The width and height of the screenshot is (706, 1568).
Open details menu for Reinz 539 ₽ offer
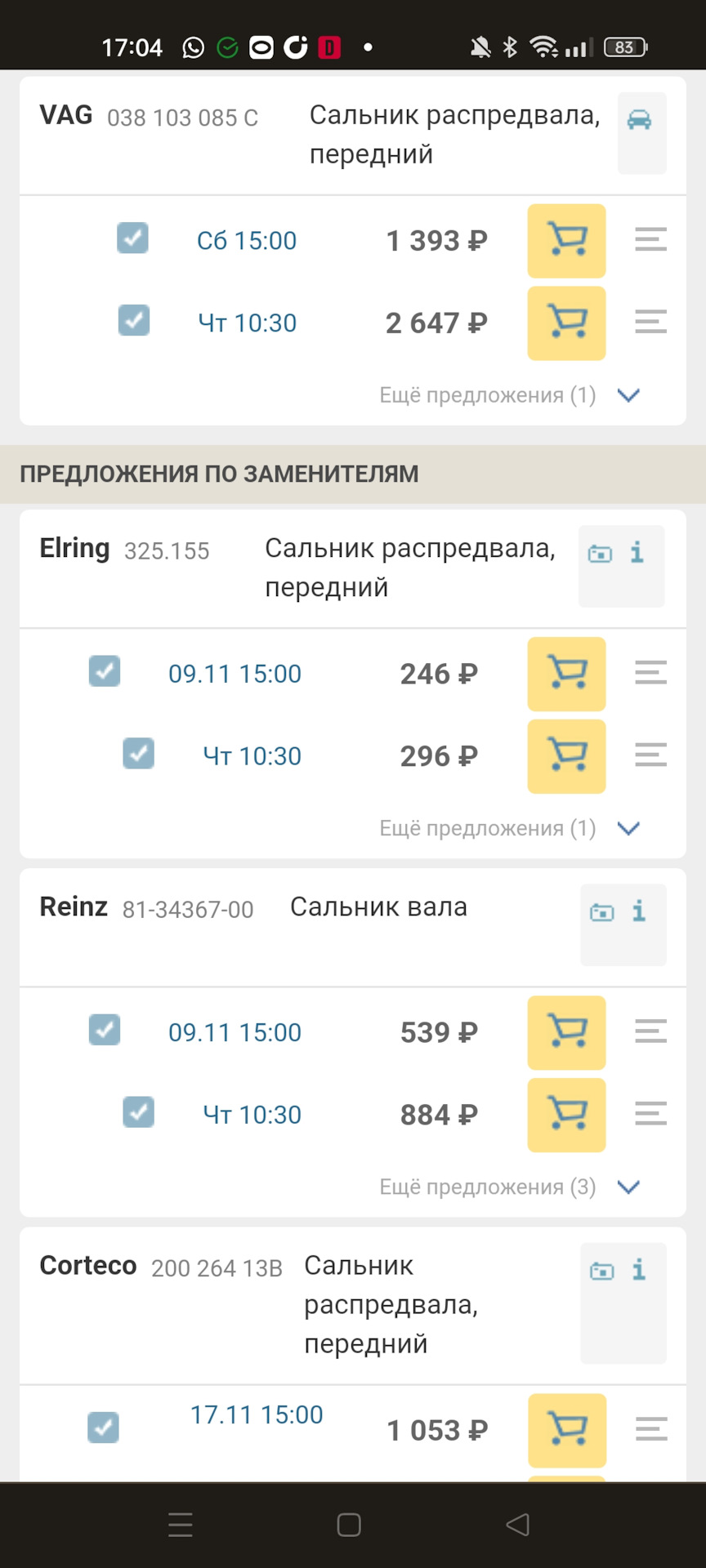[x=650, y=1031]
